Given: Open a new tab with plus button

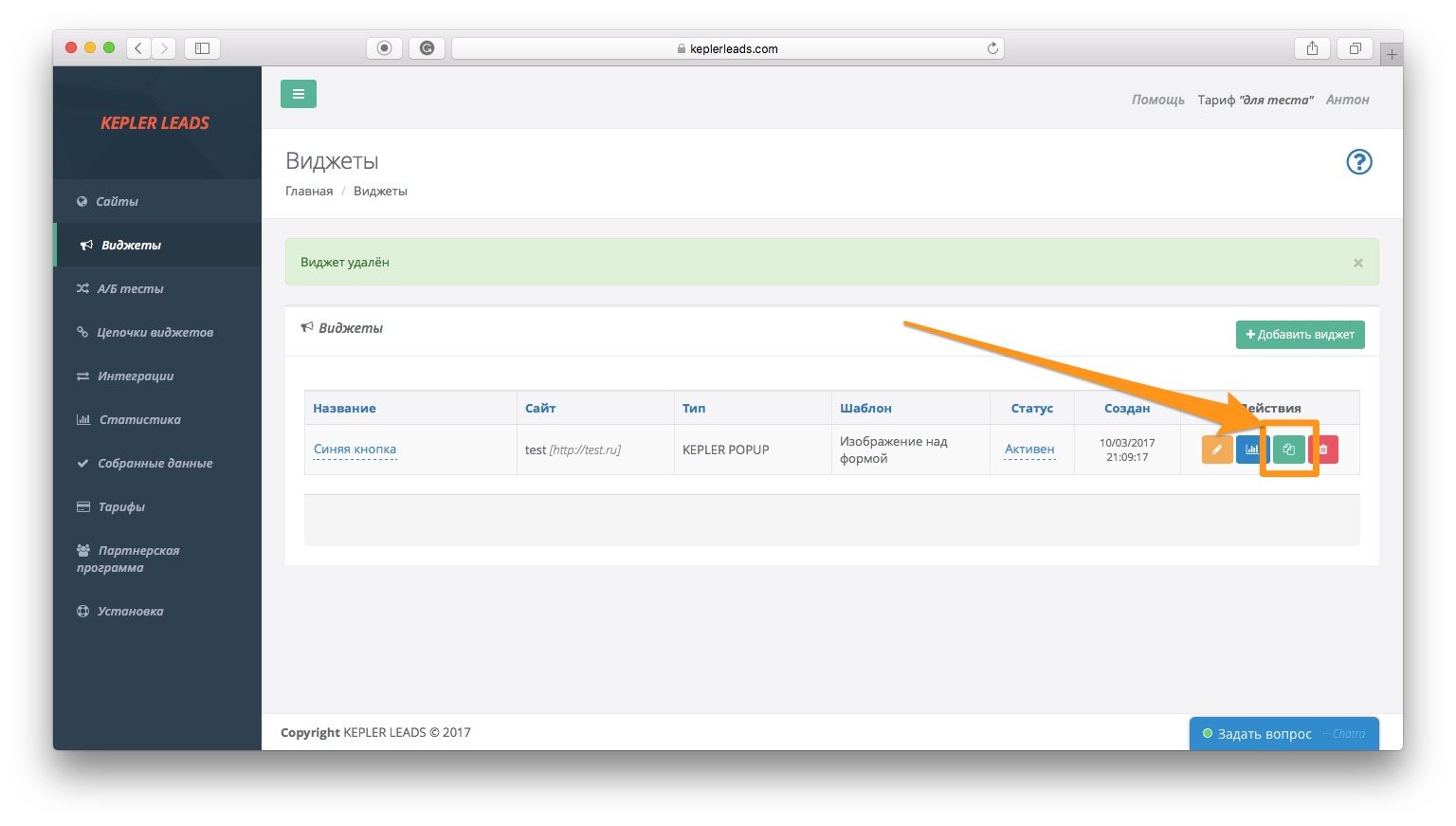Looking at the screenshot, I should point(1392,55).
